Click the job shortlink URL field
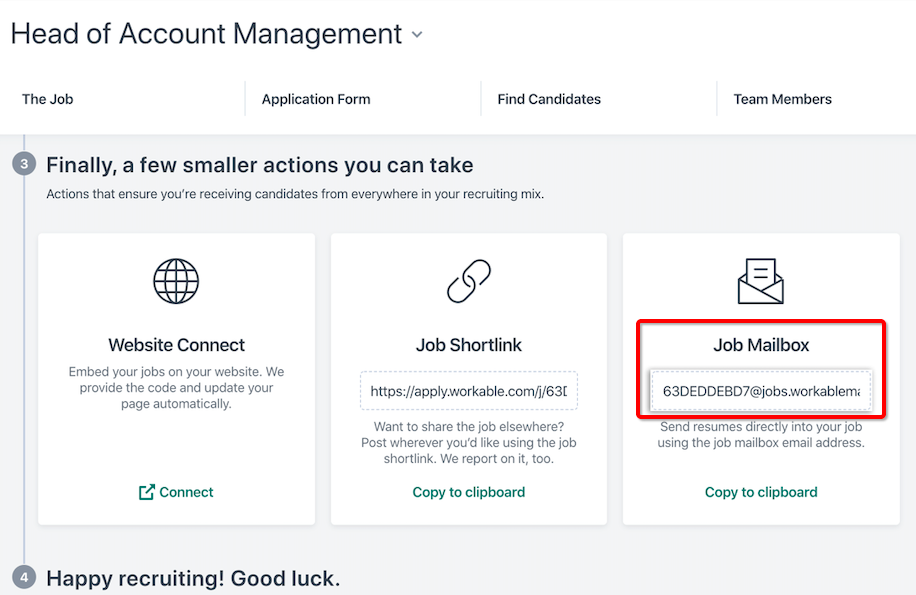Image resolution: width=916 pixels, height=595 pixels. 469,391
